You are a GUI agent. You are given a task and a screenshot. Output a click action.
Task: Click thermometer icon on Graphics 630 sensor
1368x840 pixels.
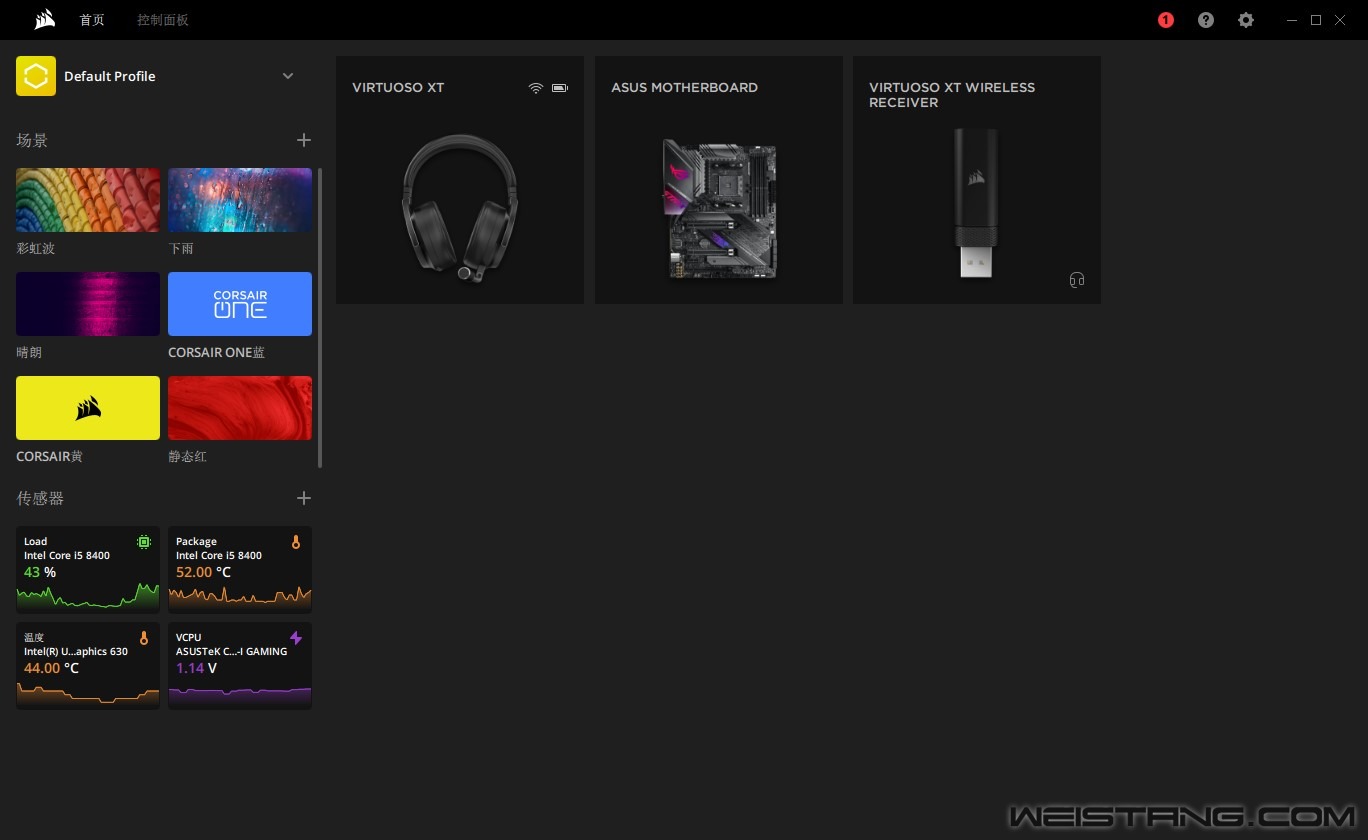click(x=144, y=638)
